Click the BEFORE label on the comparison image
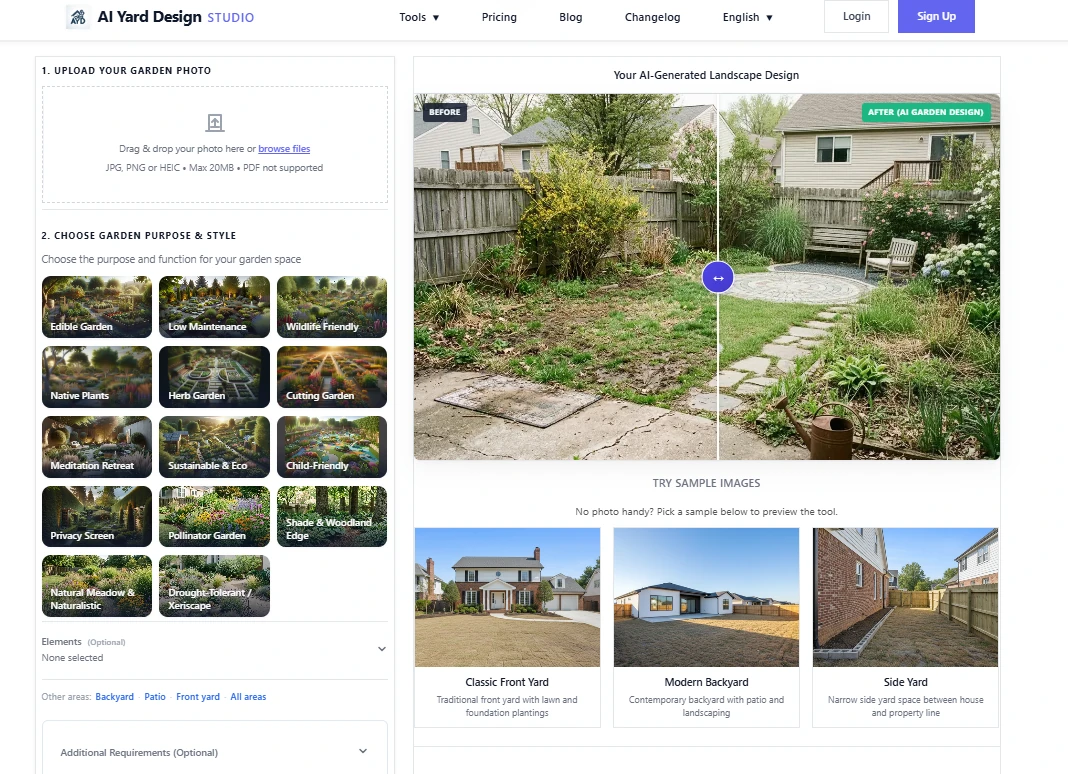 point(445,112)
